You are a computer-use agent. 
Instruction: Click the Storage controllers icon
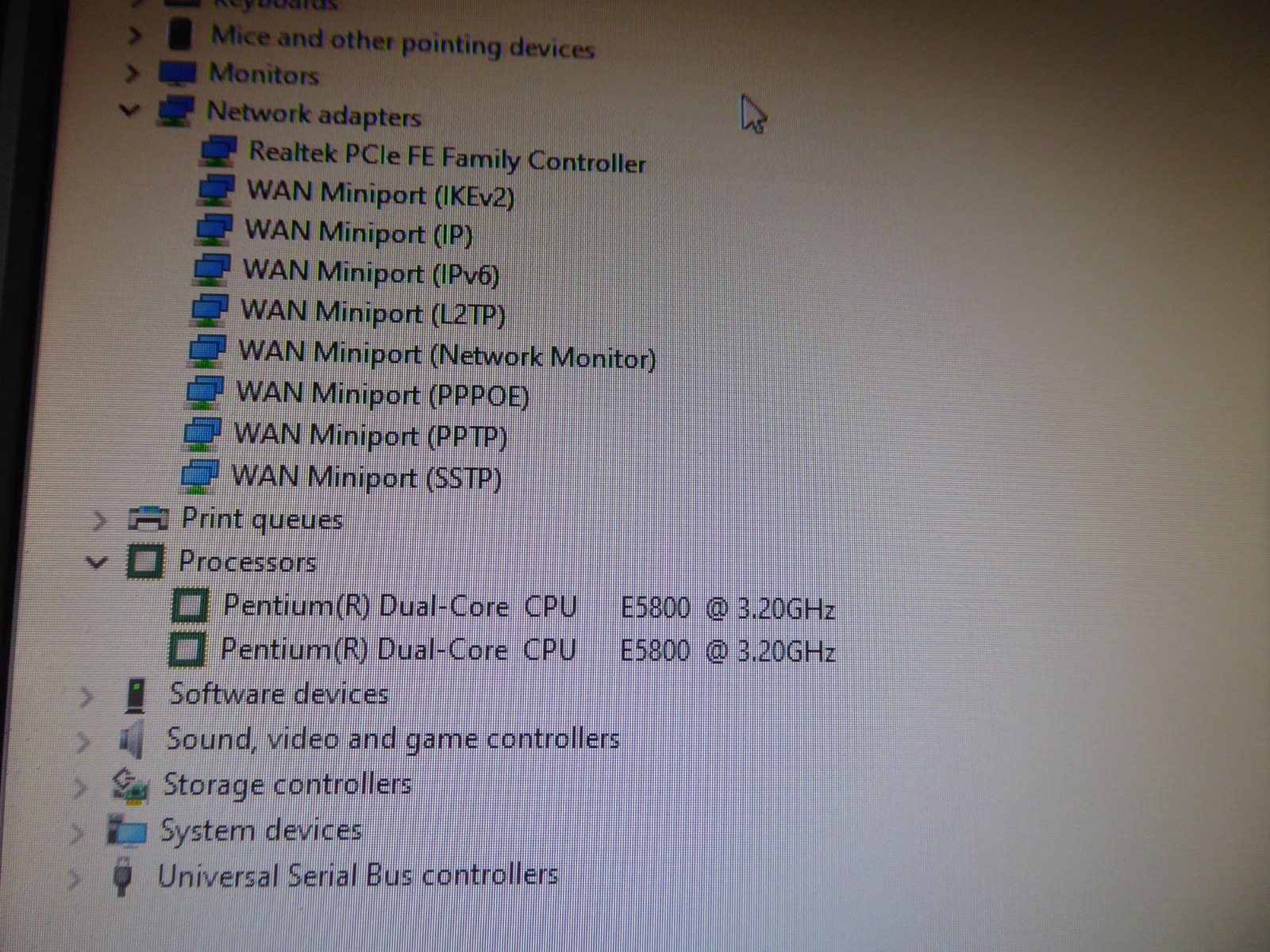click(129, 785)
